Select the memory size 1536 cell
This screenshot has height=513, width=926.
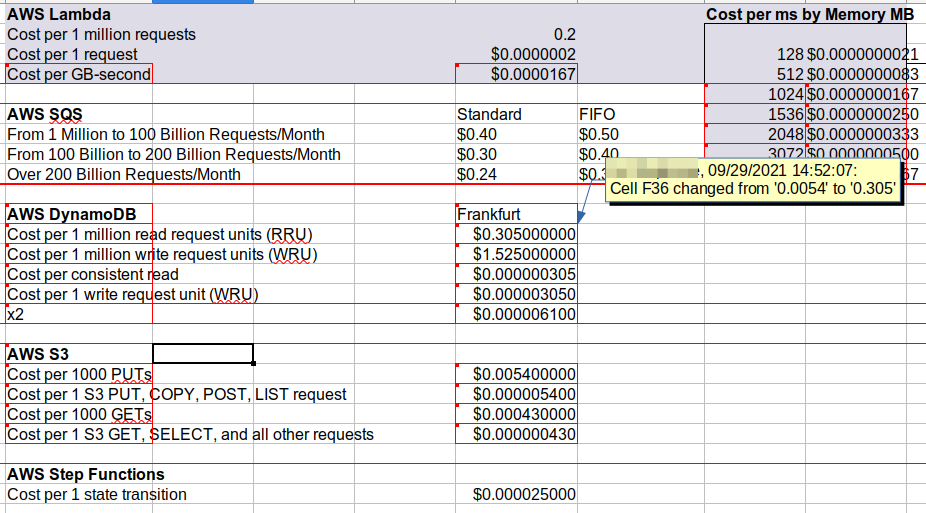click(755, 115)
